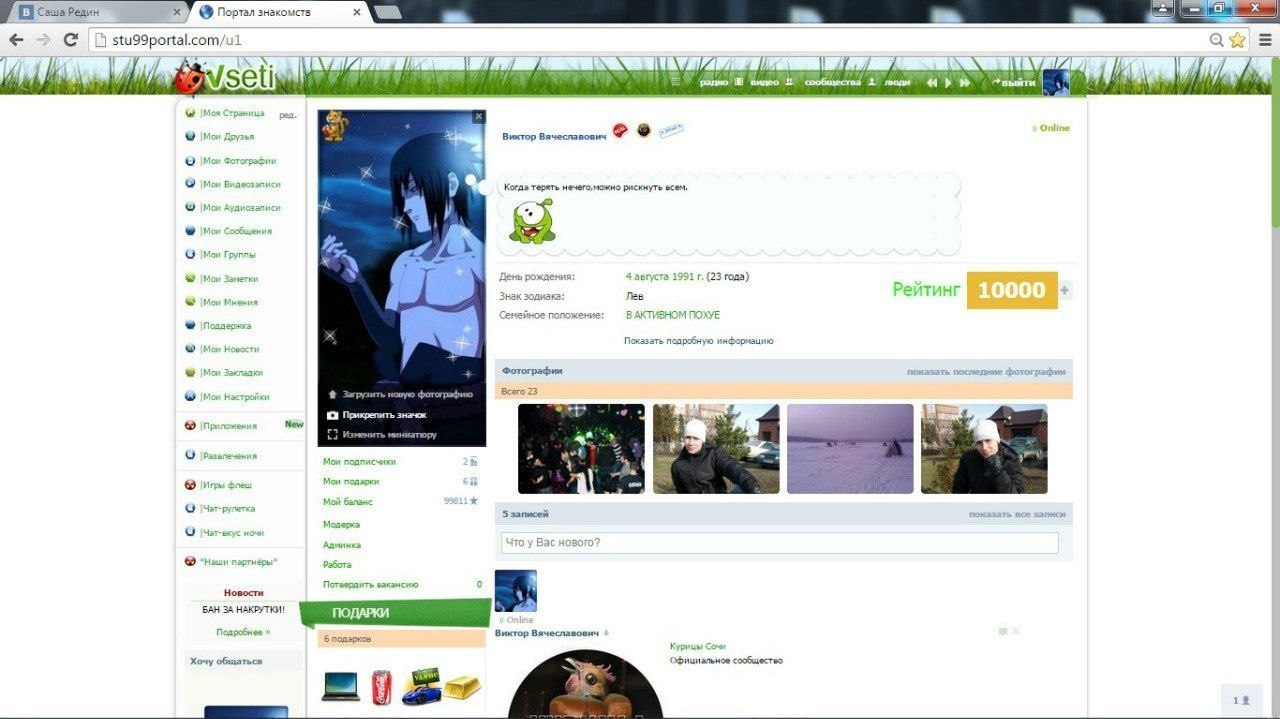1280x719 pixels.
Task: Click the gold bar gift icon
Action: click(x=462, y=688)
